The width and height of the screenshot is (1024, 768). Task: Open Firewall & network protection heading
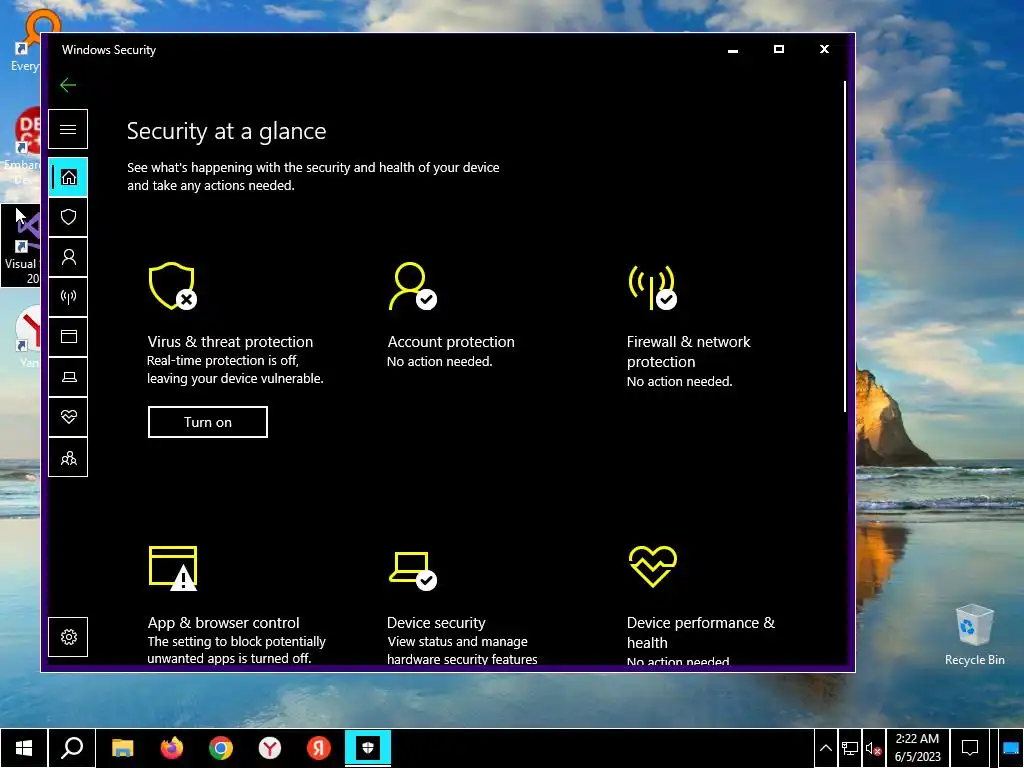click(688, 351)
